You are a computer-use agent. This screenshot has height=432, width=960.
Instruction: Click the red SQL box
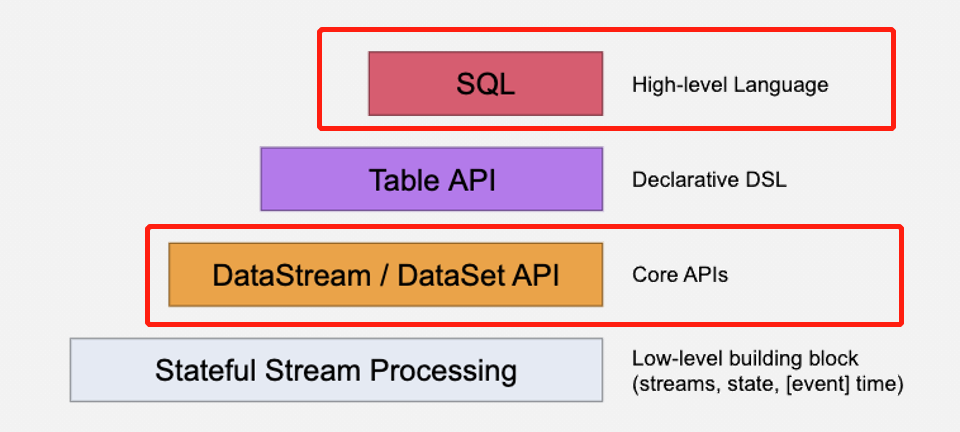click(x=485, y=84)
